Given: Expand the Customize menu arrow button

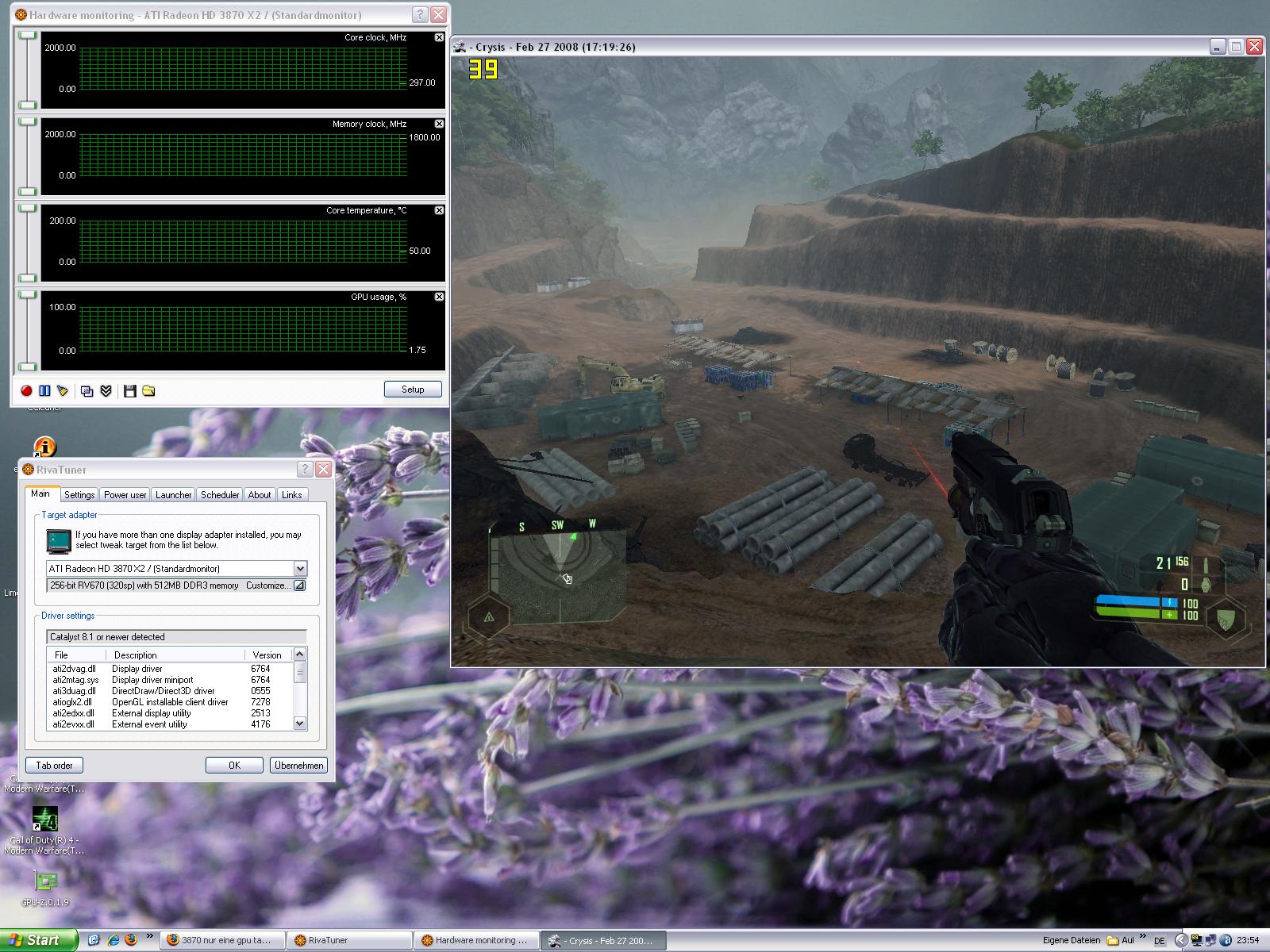Looking at the screenshot, I should pyautogui.click(x=299, y=585).
